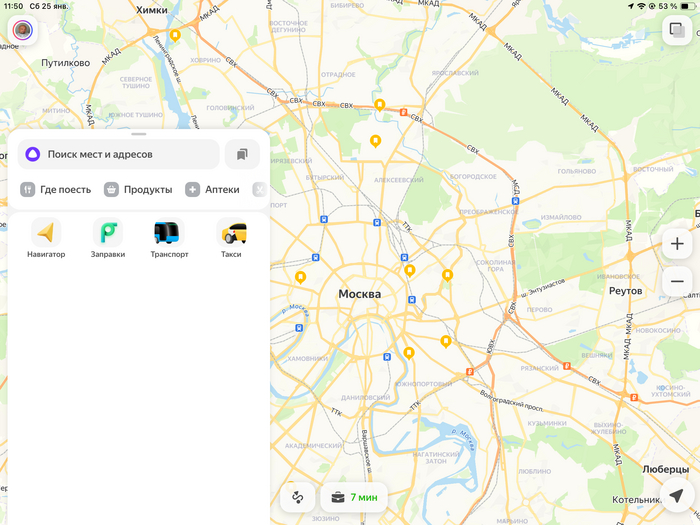The image size is (700, 525).
Task: Tap the search panel drag handle
Action: pyautogui.click(x=139, y=134)
